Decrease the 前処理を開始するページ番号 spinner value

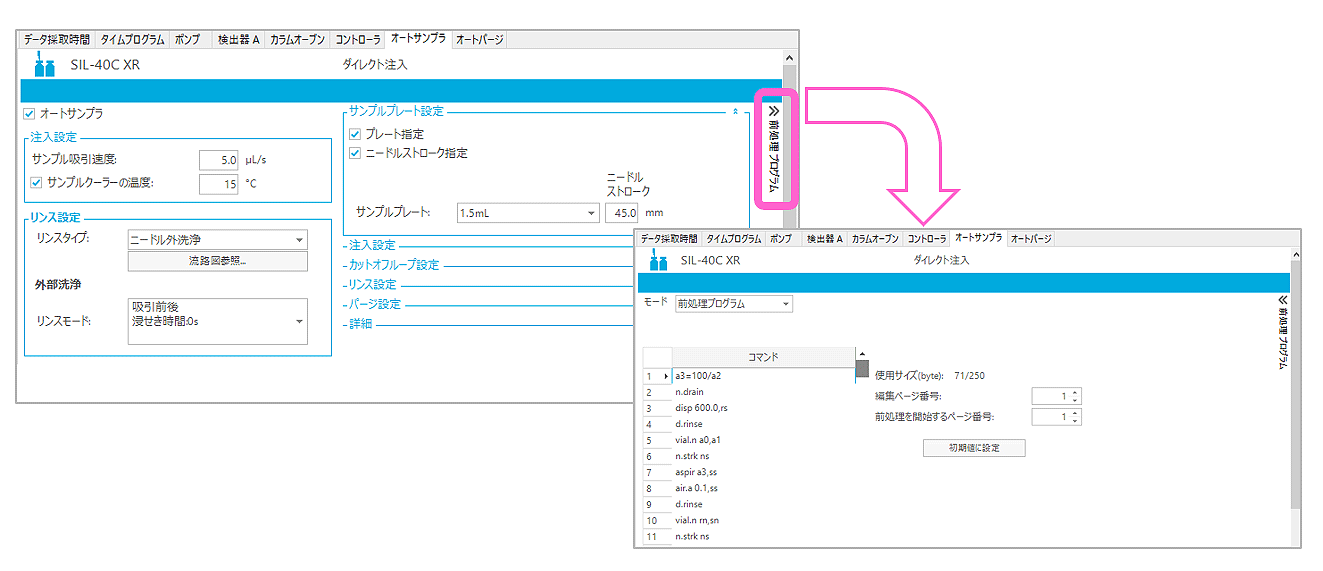click(x=1075, y=421)
